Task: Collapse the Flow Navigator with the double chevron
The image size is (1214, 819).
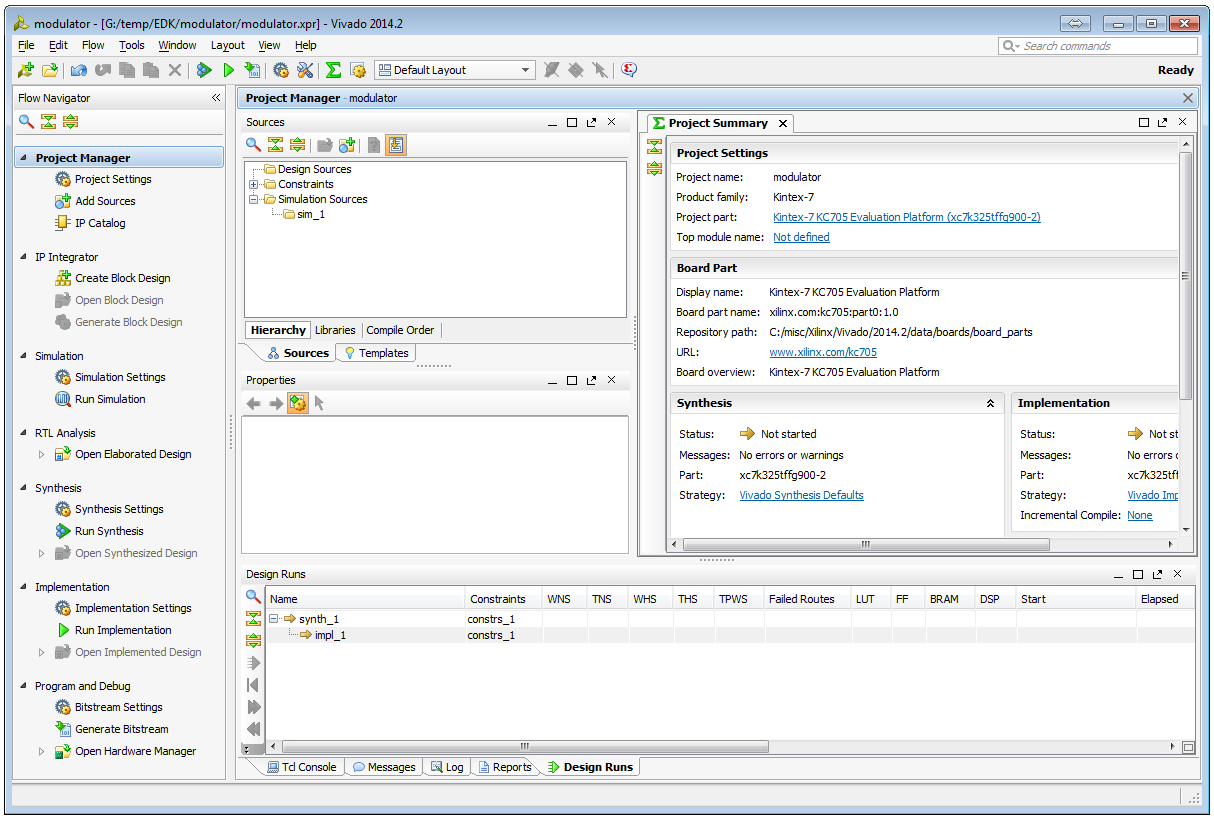Action: click(216, 98)
